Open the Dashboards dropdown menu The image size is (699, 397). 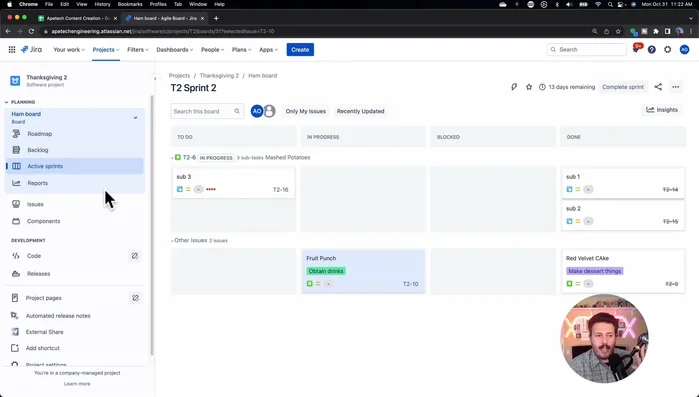pyautogui.click(x=174, y=49)
